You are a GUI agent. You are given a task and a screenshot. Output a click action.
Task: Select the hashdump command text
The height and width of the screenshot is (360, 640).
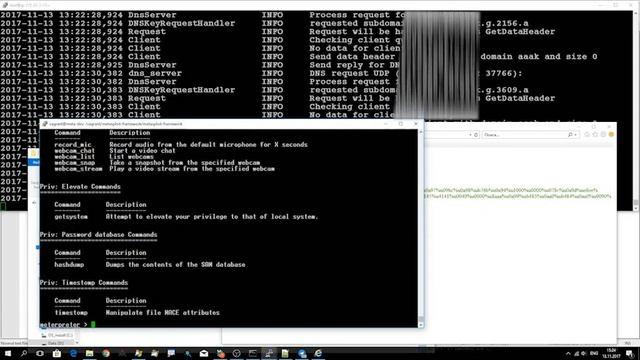click(x=69, y=264)
